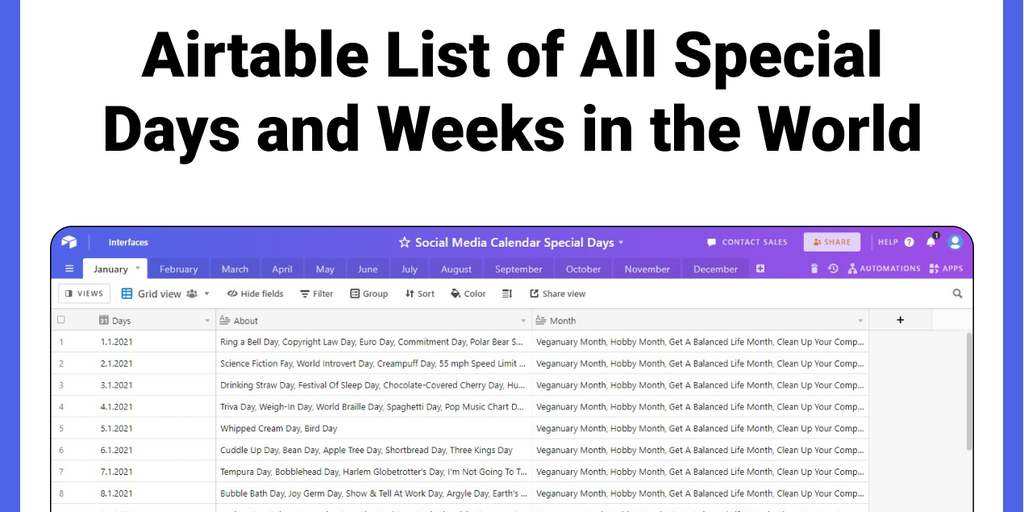The image size is (1024, 512).
Task: Switch to the February tab
Action: coord(178,269)
